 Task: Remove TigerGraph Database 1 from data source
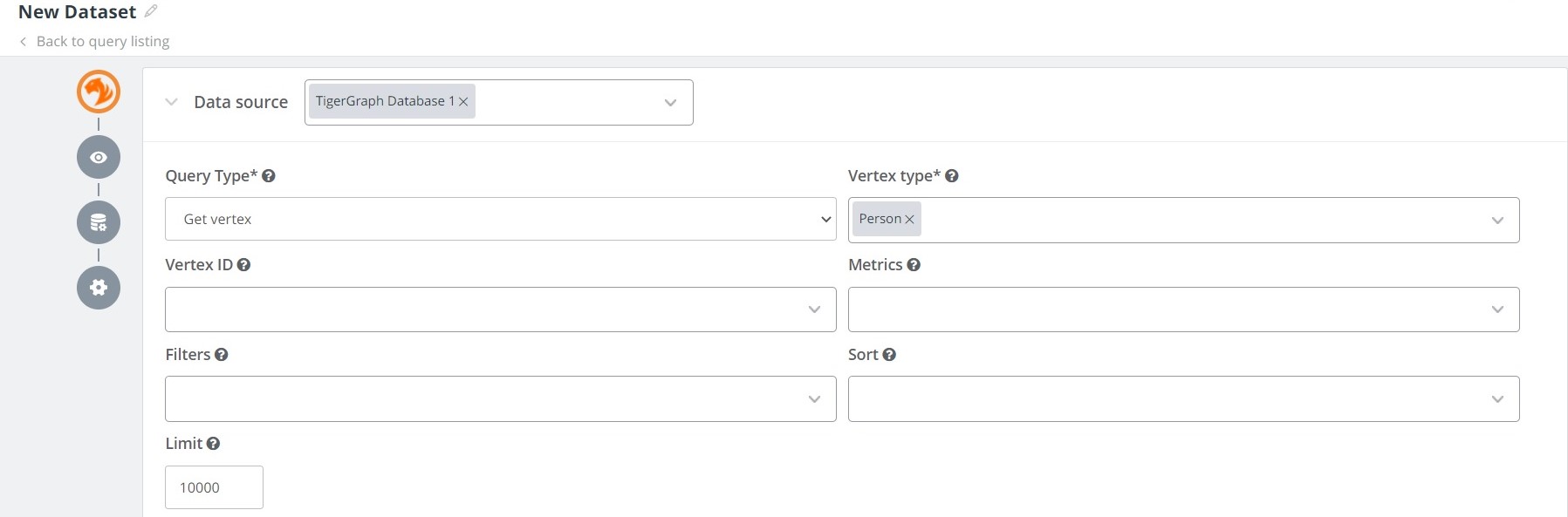click(x=463, y=102)
